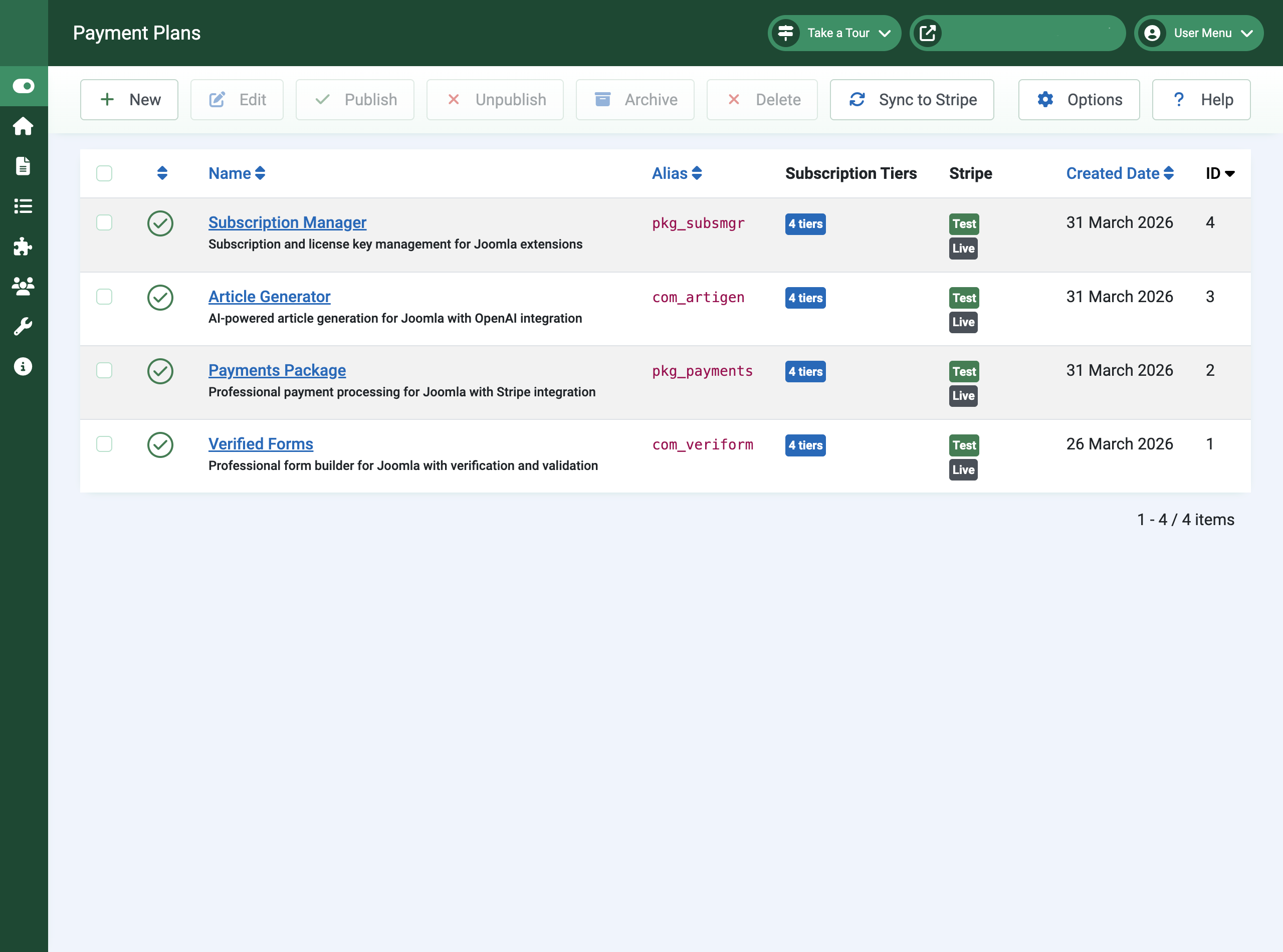This screenshot has height=952, width=1283.
Task: Sort the table by Created Date
Action: click(1119, 173)
